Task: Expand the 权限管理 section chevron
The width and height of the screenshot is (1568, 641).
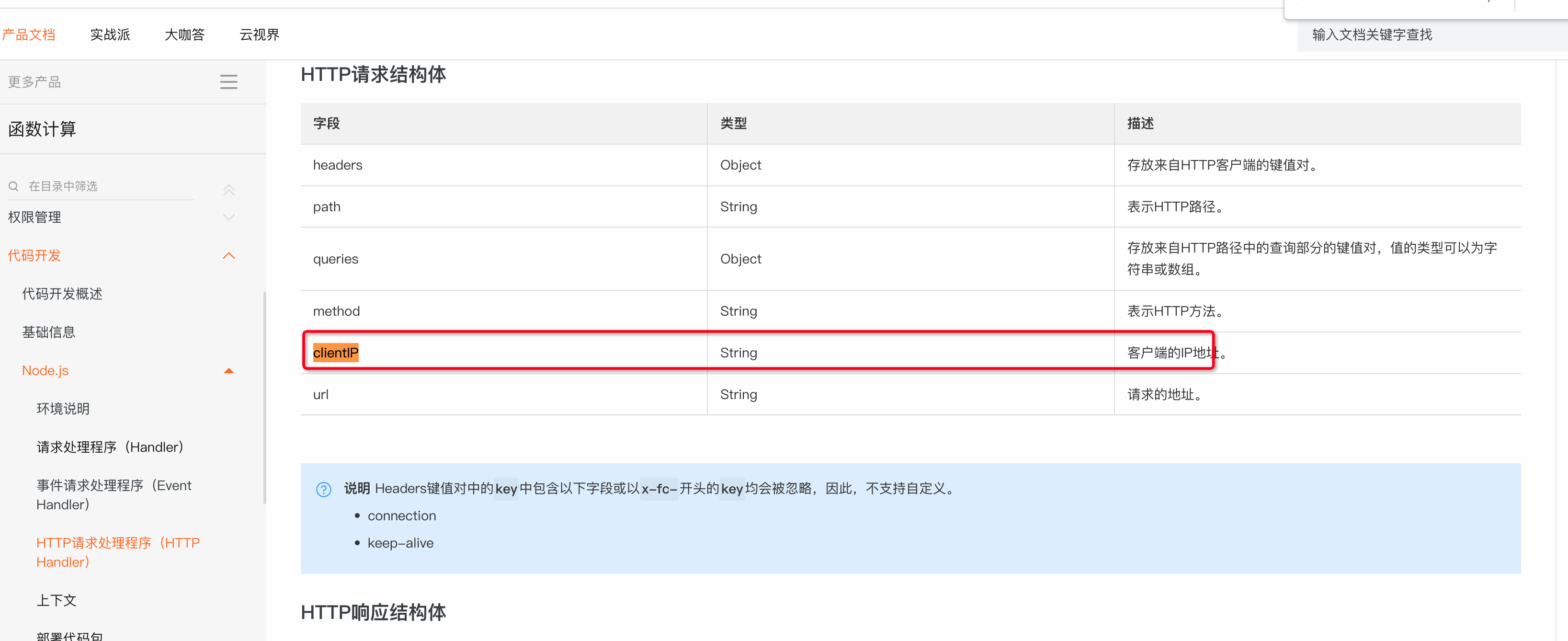Action: [228, 217]
